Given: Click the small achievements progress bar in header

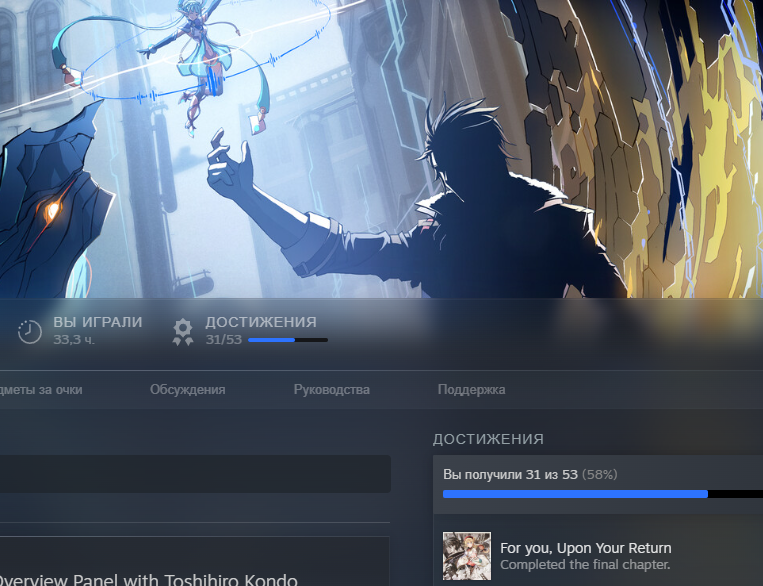Looking at the screenshot, I should (288, 340).
